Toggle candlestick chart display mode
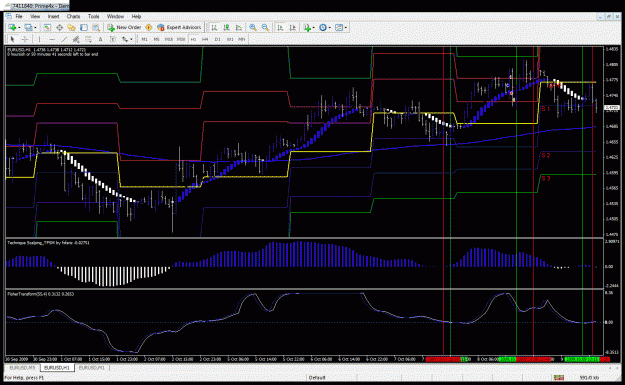Viewport: 625px width, 385px height. (x=226, y=27)
